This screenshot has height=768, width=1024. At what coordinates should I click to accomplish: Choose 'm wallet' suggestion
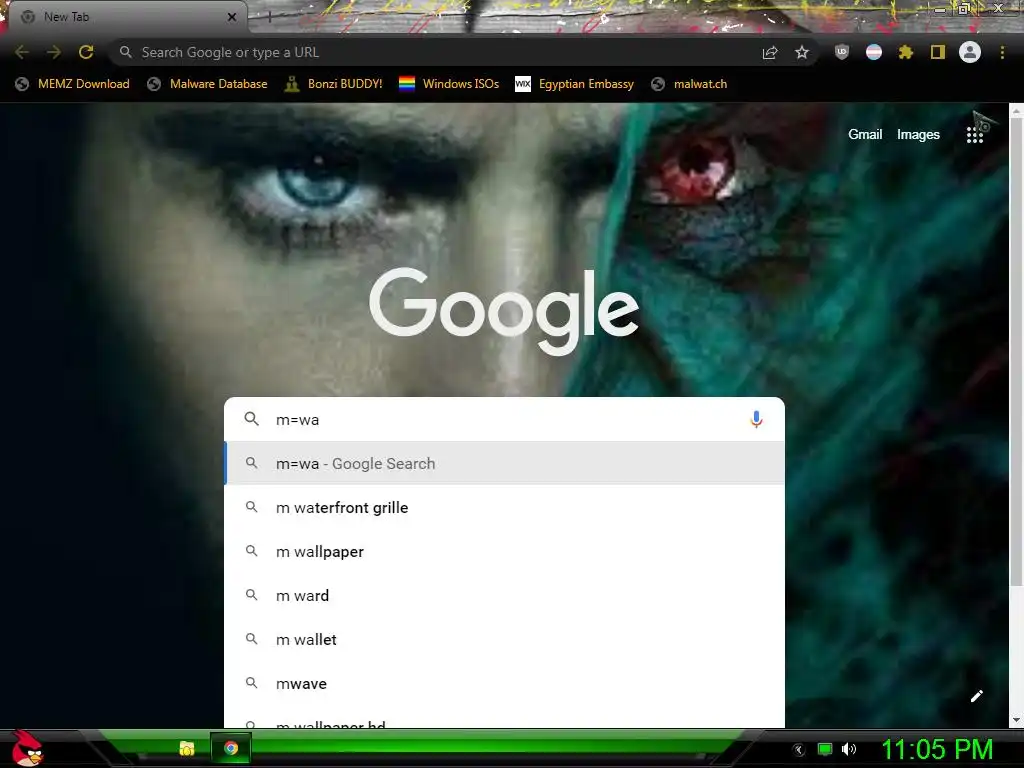504,639
